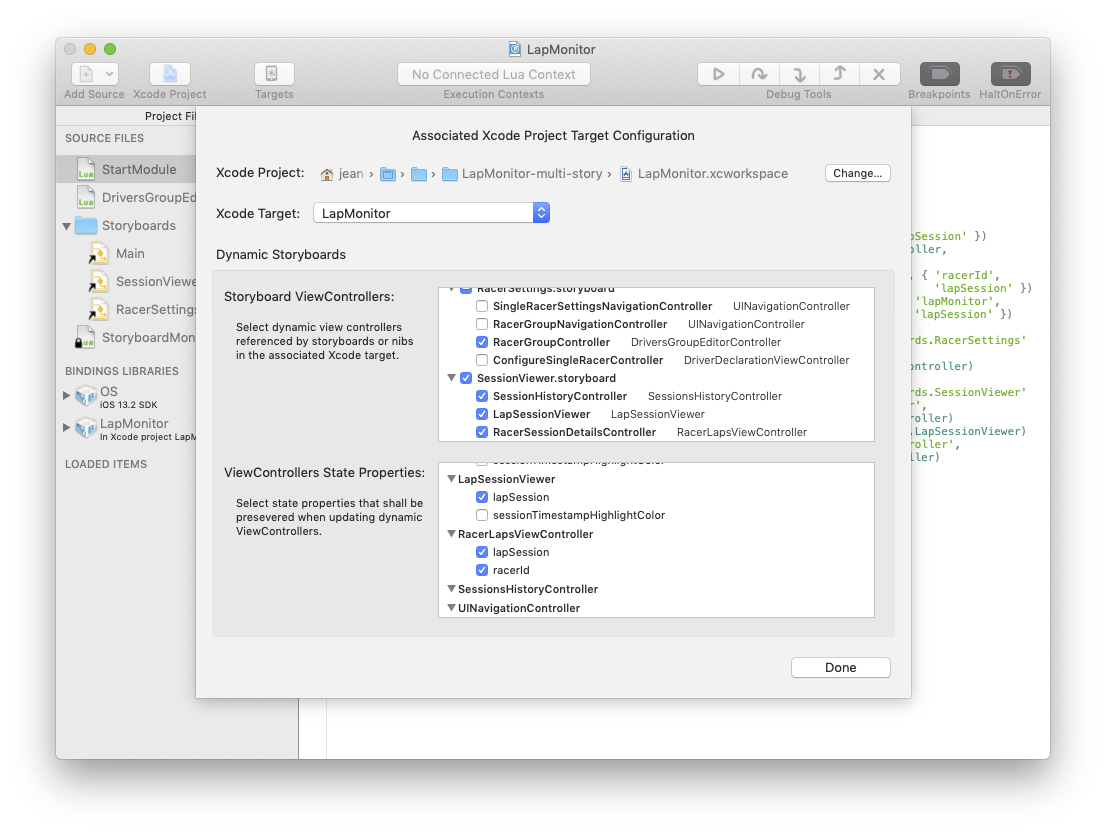Toggle the HaltOnError toolbar button

(x=1010, y=74)
